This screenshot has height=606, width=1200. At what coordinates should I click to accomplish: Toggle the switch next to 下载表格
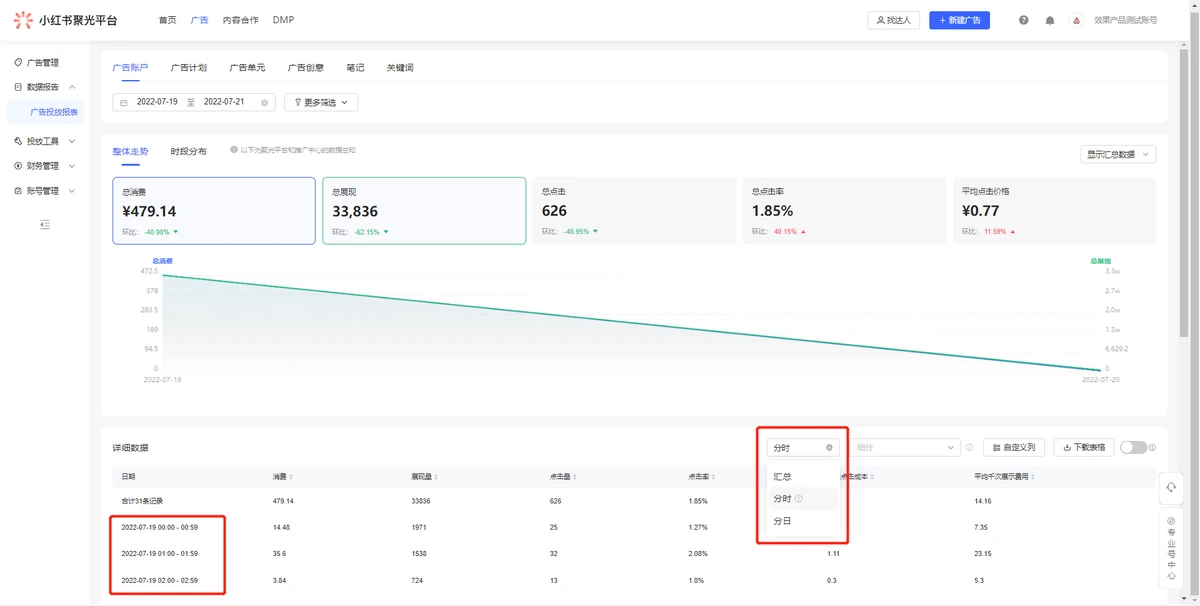1132,448
